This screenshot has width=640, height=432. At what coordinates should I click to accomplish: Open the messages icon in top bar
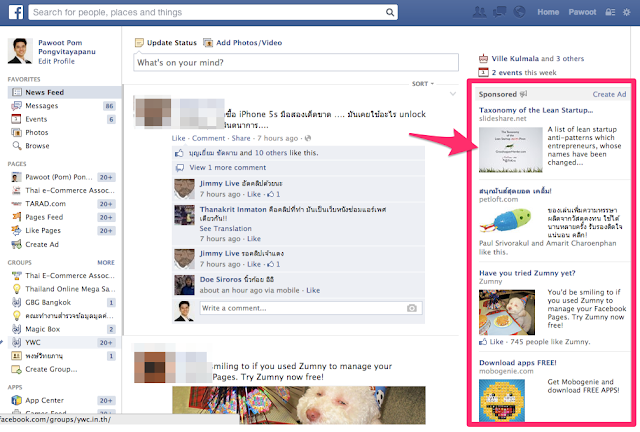pos(499,12)
